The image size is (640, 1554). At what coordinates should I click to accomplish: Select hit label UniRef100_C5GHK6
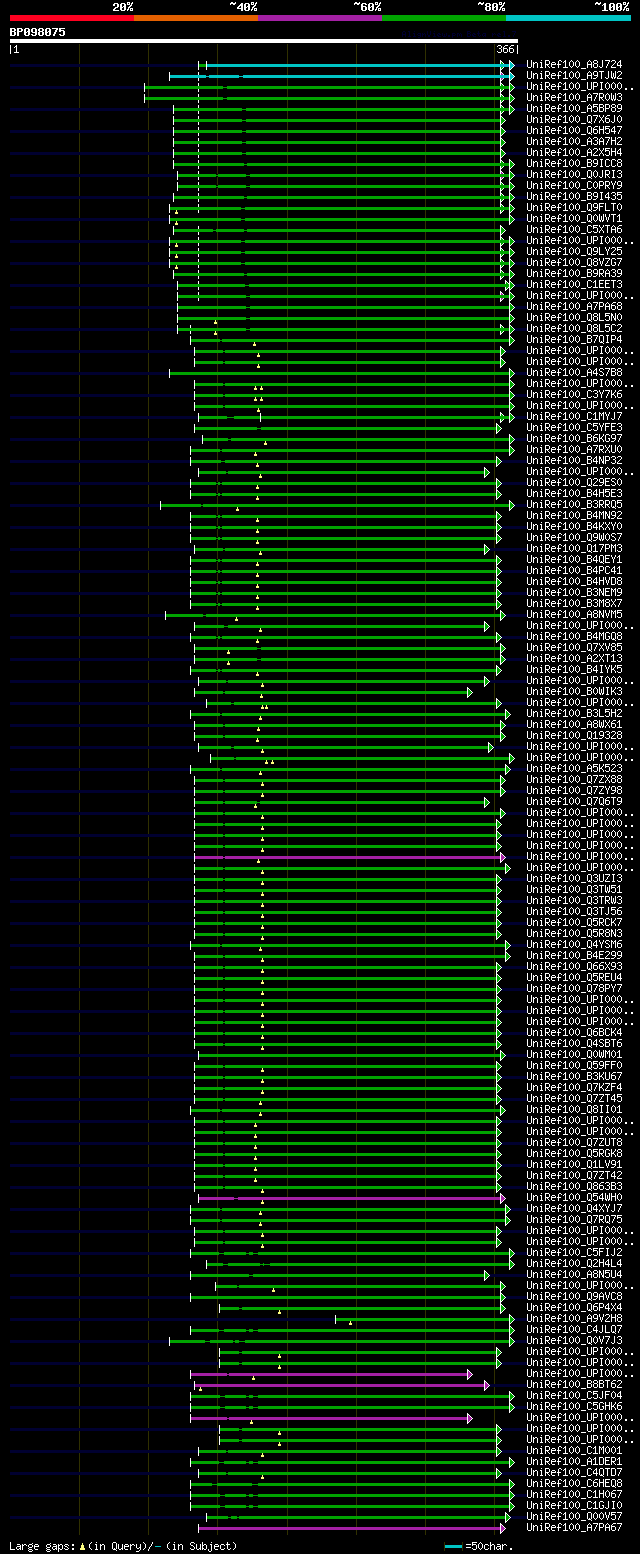(574, 1407)
